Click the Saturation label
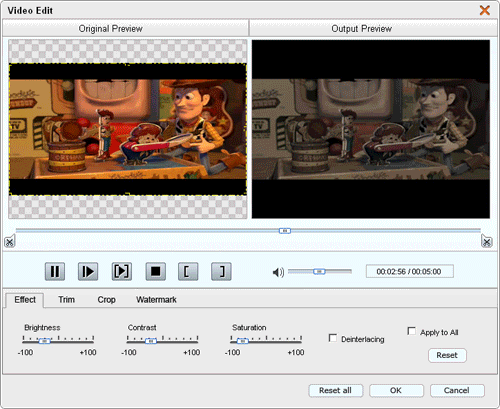The image size is (500, 409). coord(249,328)
